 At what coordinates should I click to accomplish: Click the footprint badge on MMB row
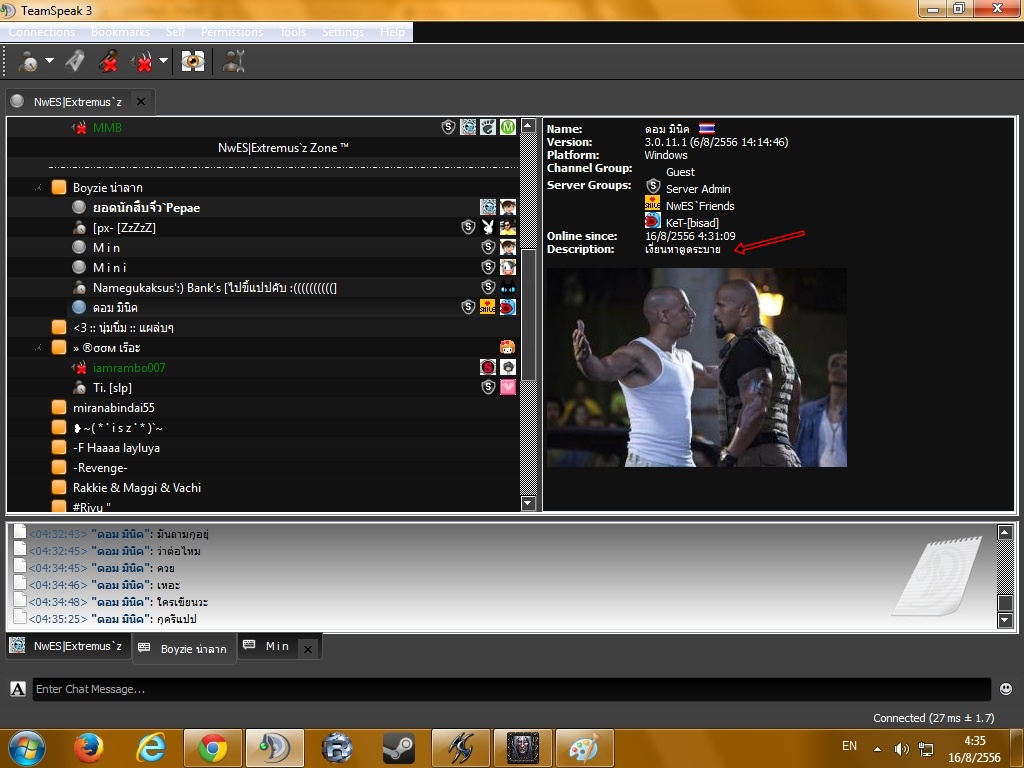(488, 127)
